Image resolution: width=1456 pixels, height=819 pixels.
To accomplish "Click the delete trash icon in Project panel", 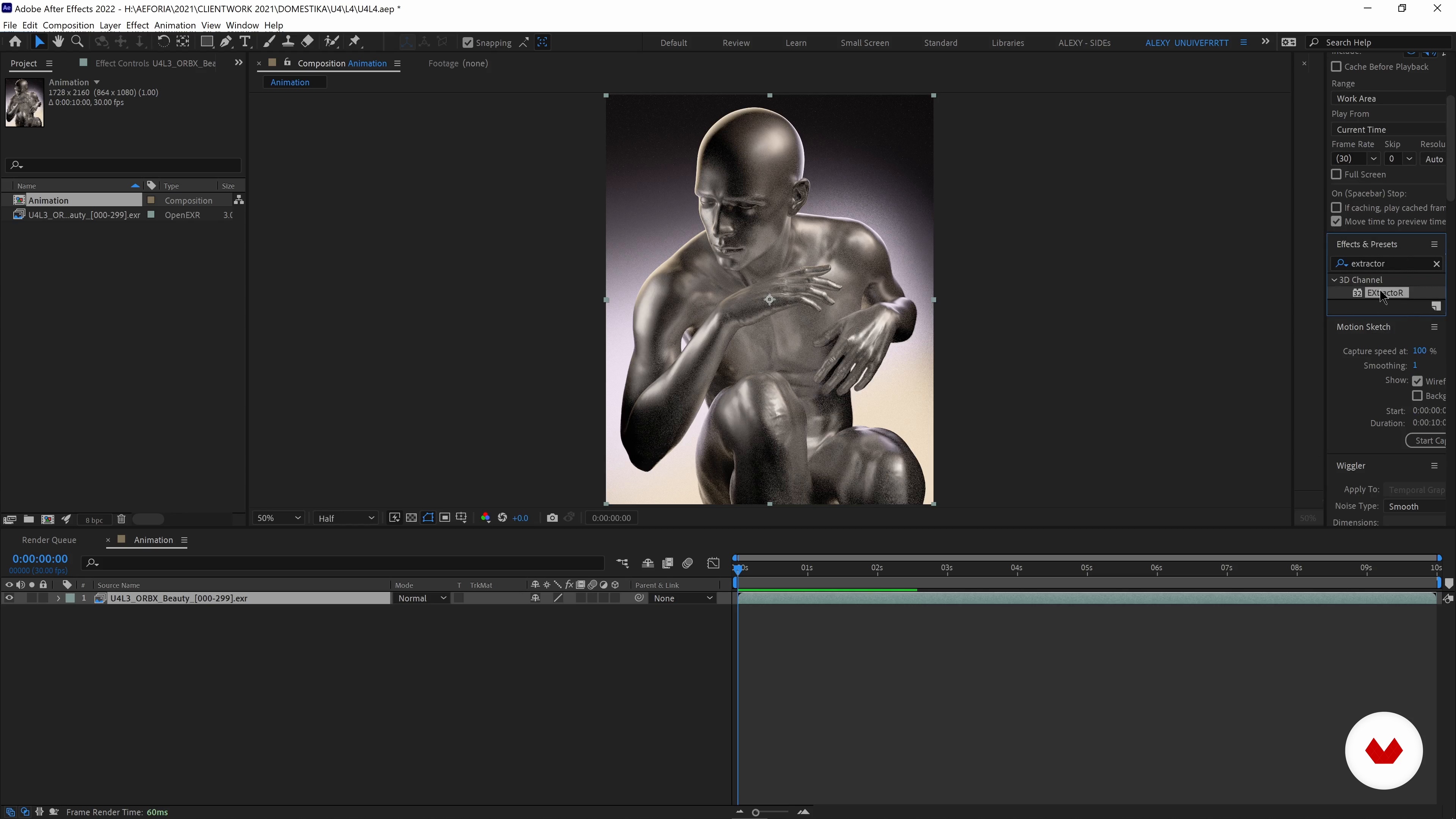I will click(121, 519).
